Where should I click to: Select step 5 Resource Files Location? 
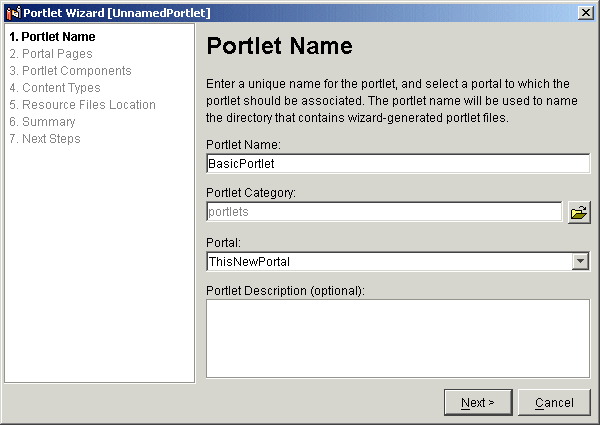pos(82,105)
